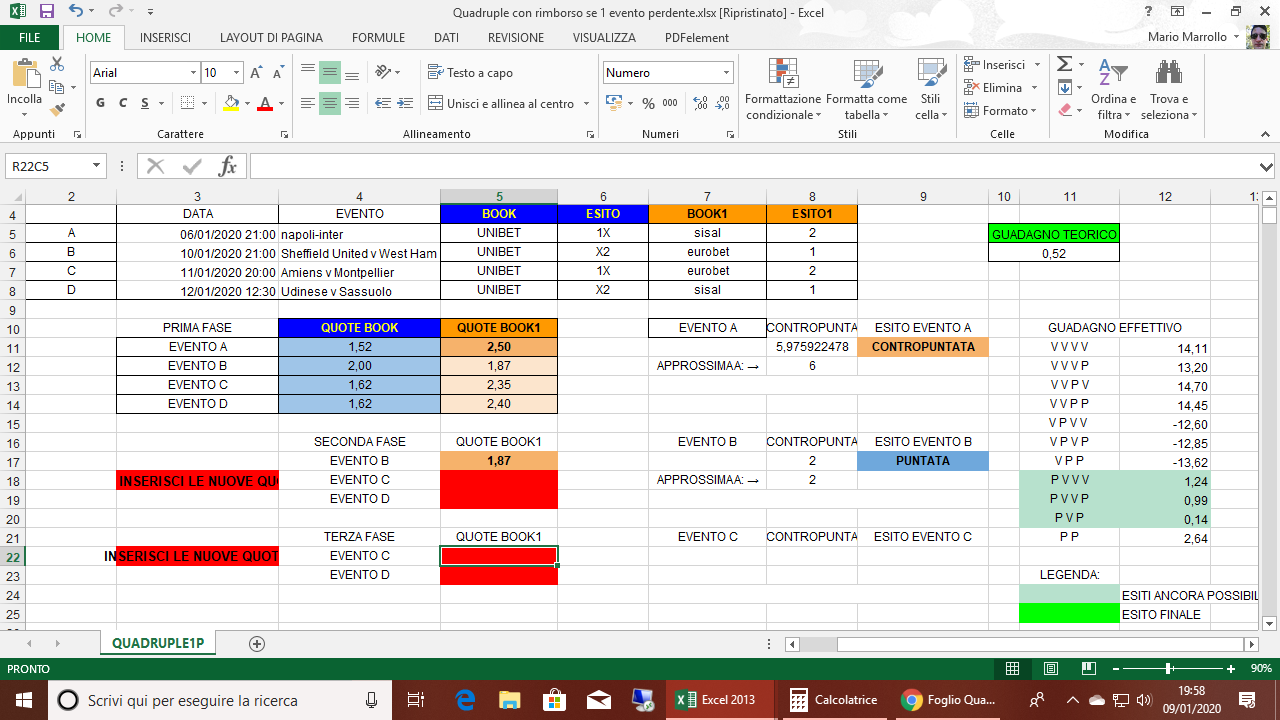1280x720 pixels.
Task: Select cell CONTROPUNTATA in esito evento A
Action: [923, 347]
